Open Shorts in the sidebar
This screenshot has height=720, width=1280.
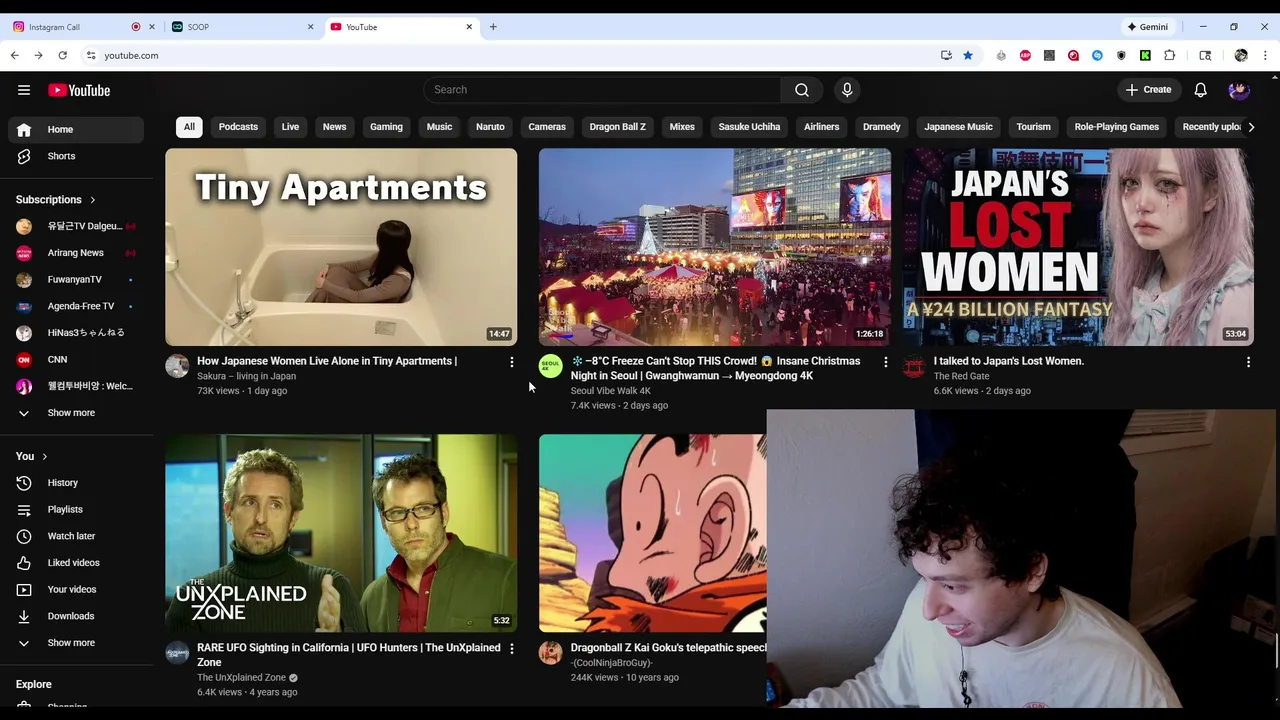76,156
